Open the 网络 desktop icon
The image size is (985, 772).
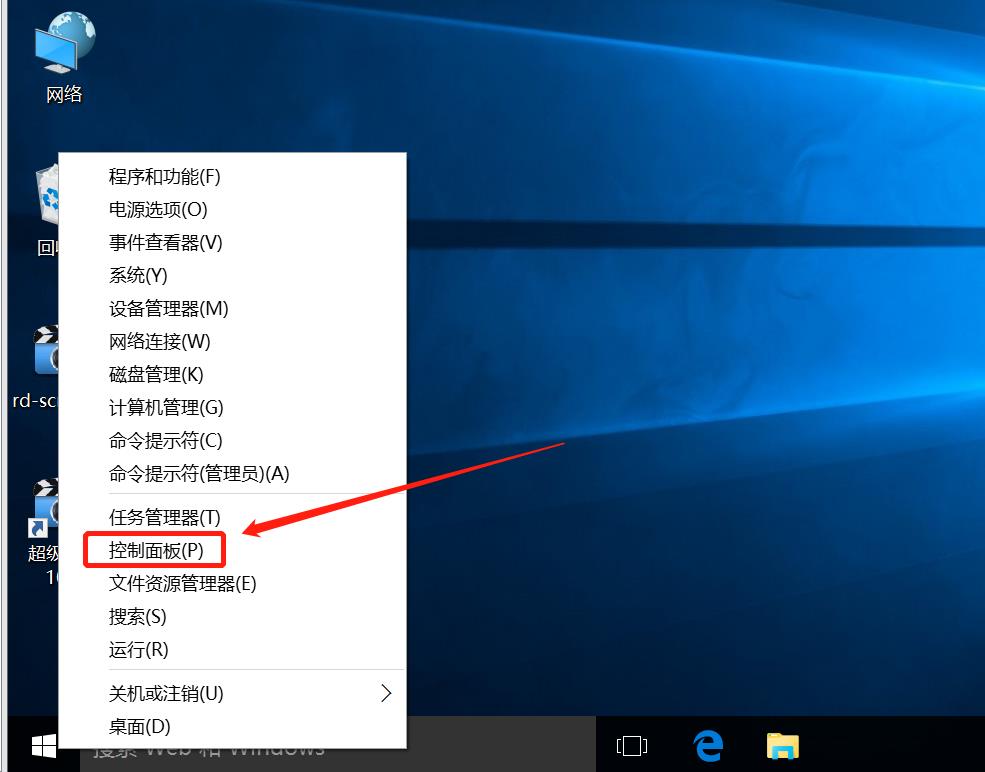(63, 55)
